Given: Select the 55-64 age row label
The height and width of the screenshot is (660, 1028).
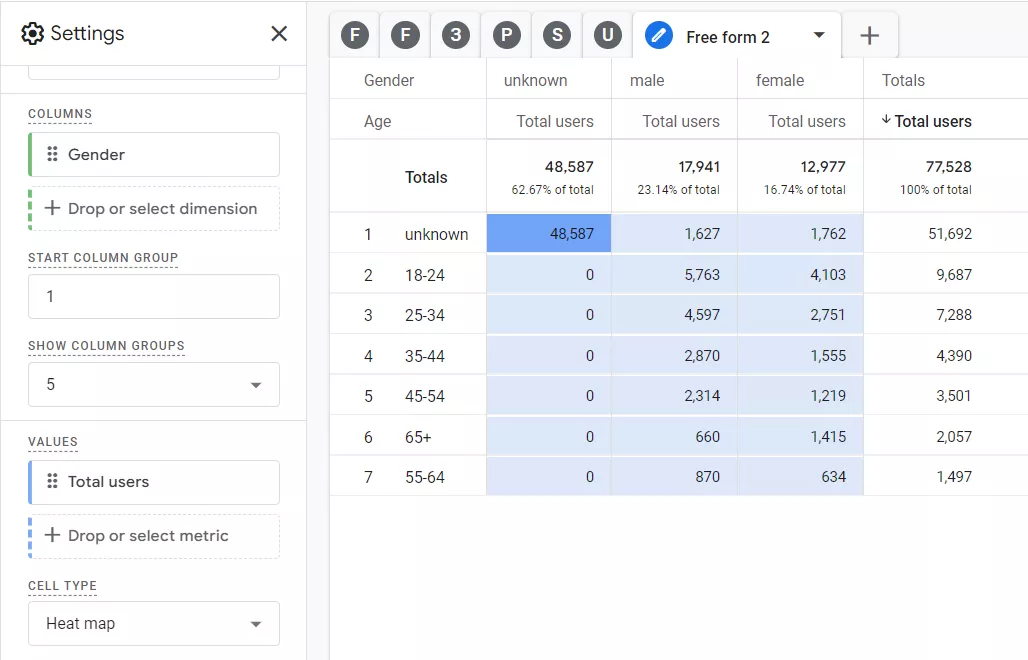Looking at the screenshot, I should [x=425, y=477].
